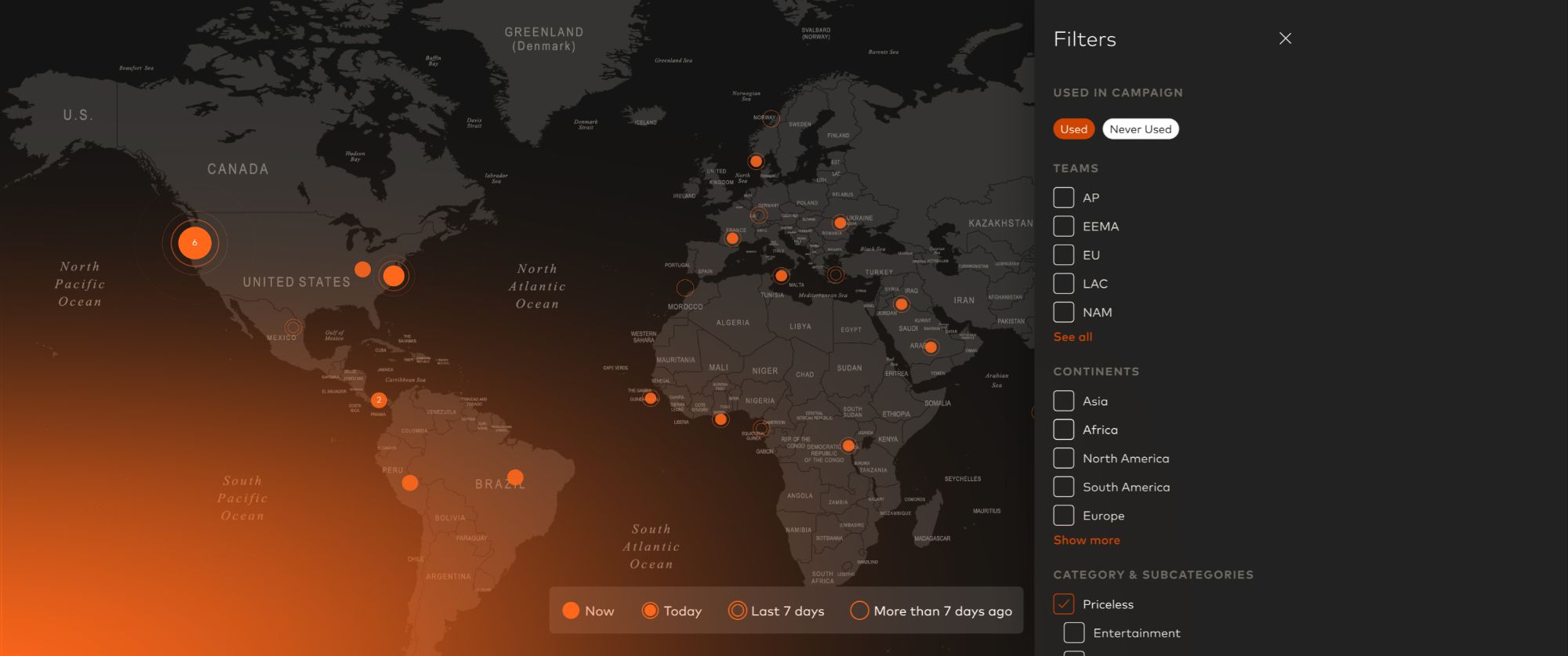The image size is (1568, 656).
Task: Click the map cluster marker labeled 6
Action: coord(194,243)
